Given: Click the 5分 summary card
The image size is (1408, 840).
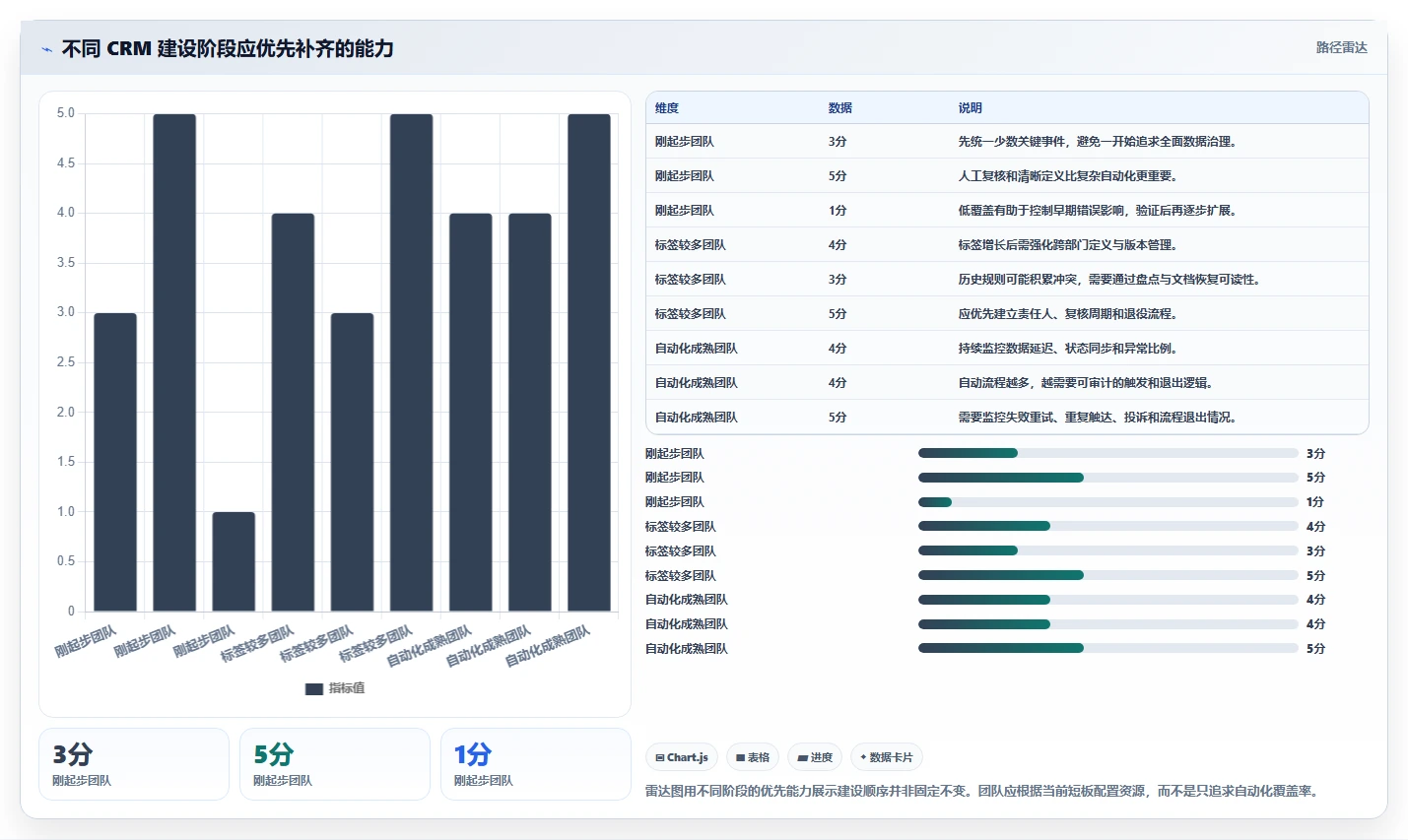Looking at the screenshot, I should tap(335, 764).
